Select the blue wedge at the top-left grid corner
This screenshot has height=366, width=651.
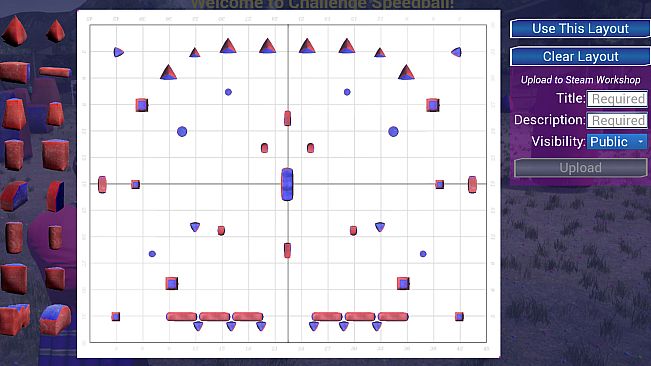[x=119, y=52]
